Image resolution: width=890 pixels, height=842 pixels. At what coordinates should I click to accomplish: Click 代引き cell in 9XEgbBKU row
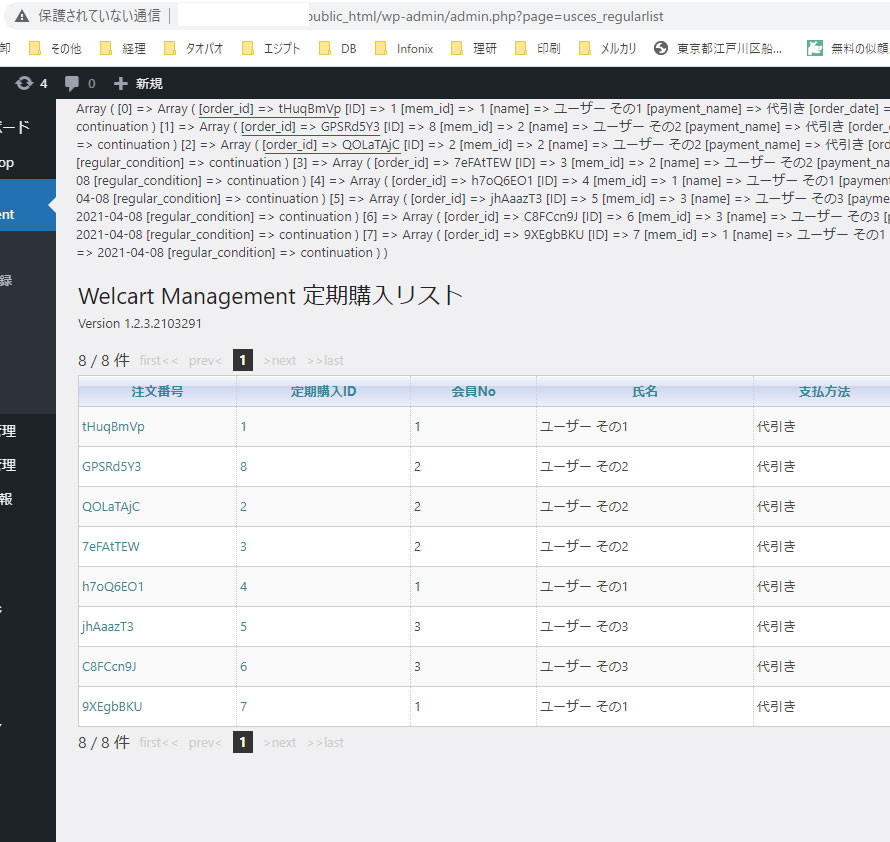click(x=776, y=706)
